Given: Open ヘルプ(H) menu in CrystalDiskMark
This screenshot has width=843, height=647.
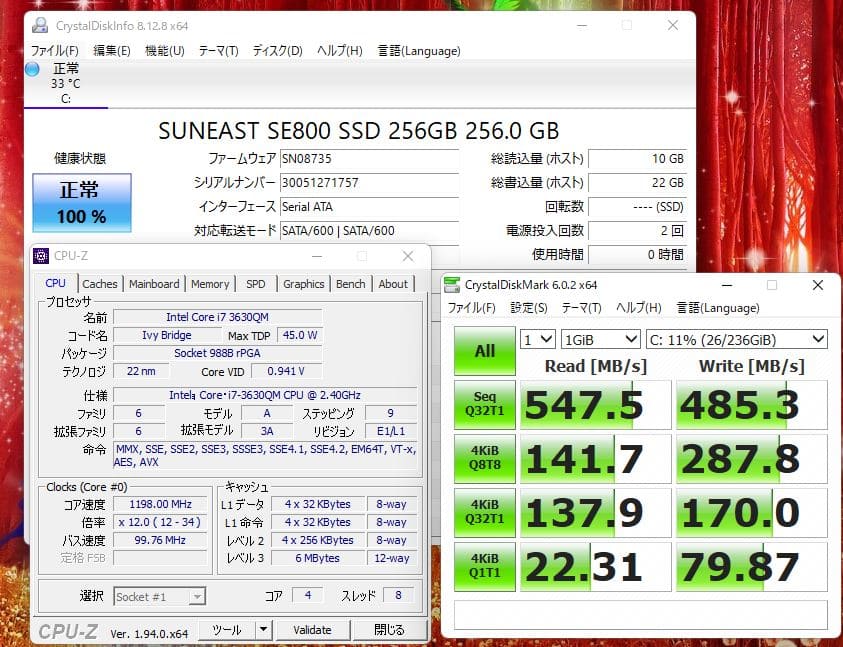Looking at the screenshot, I should click(638, 308).
